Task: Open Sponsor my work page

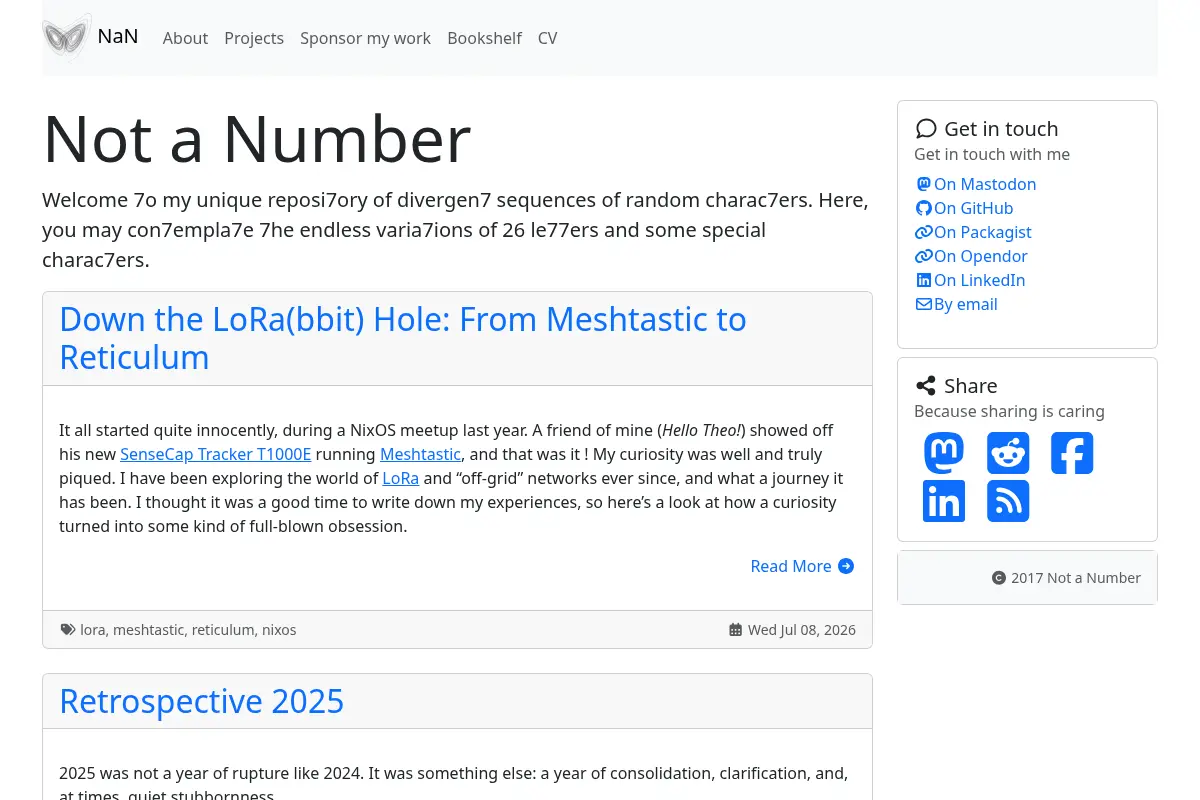Action: pyautogui.click(x=365, y=38)
